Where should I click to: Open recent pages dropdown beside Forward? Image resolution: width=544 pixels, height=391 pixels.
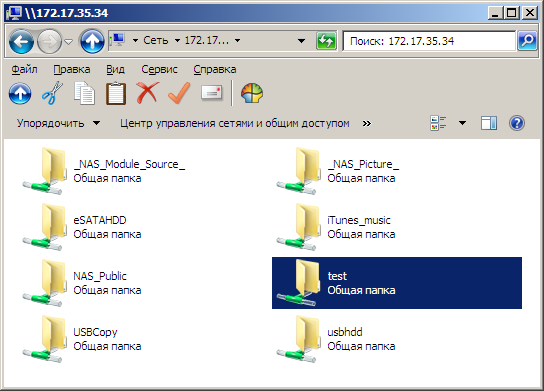pyautogui.click(x=69, y=42)
